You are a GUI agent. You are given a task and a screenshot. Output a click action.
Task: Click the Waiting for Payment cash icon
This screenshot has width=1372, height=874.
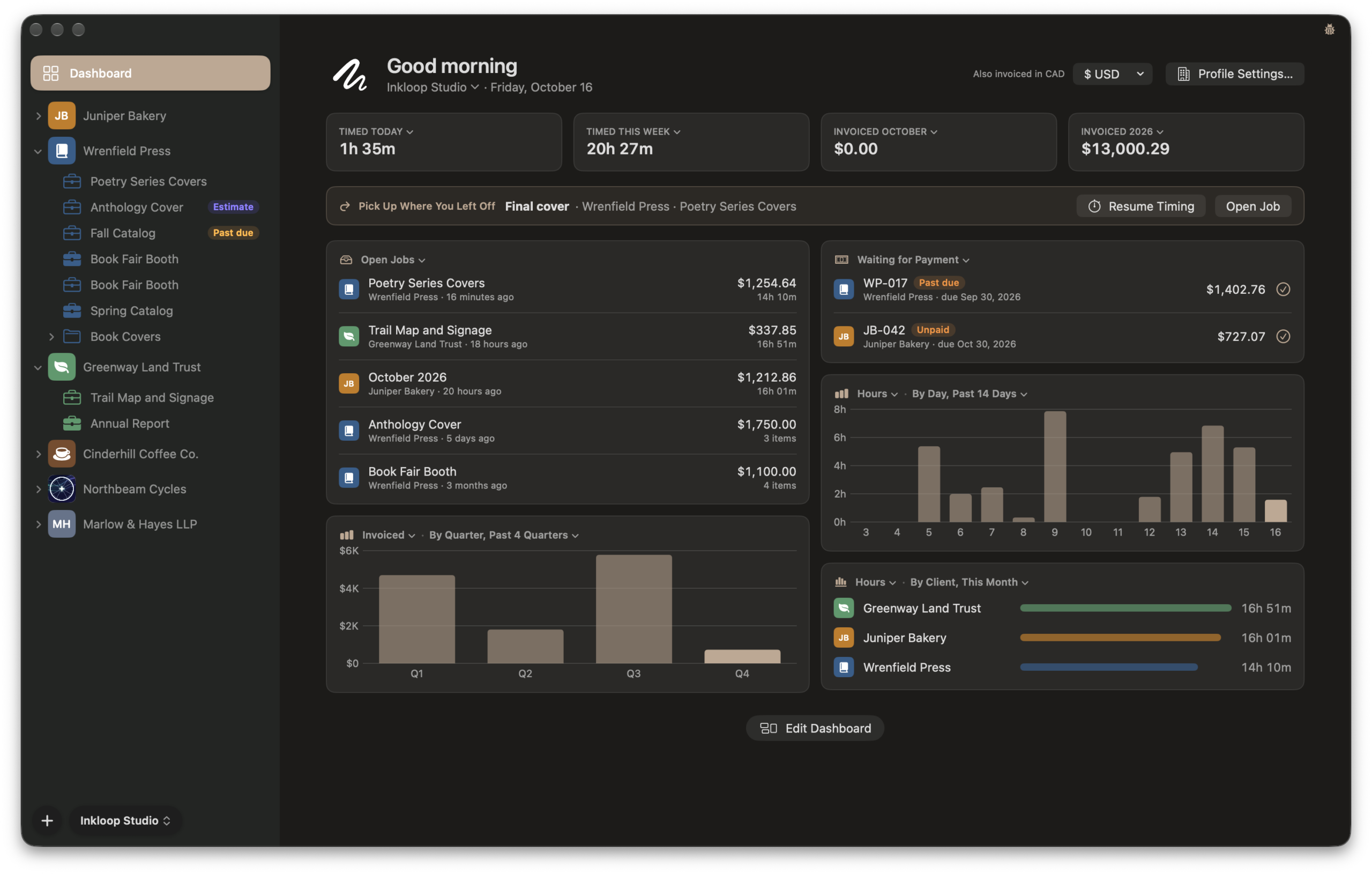pos(841,260)
